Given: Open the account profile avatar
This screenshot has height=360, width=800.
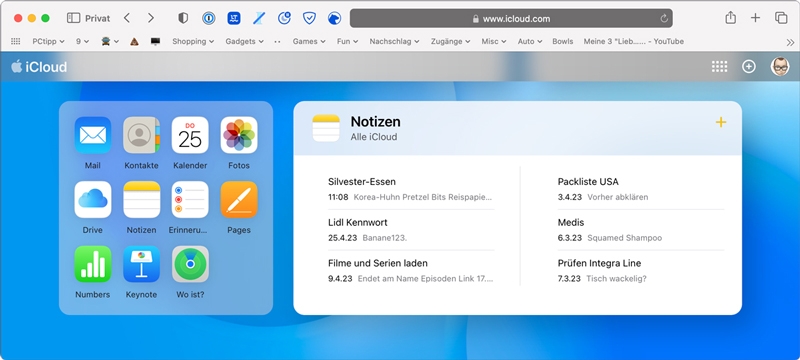Looking at the screenshot, I should 780,66.
